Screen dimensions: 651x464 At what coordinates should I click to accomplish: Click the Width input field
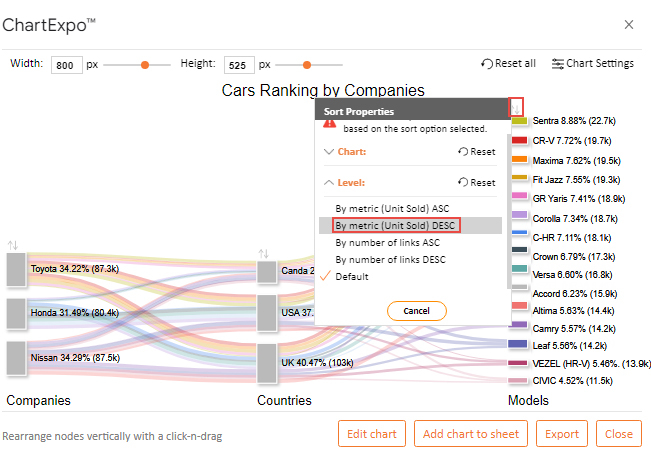pyautogui.click(x=66, y=65)
